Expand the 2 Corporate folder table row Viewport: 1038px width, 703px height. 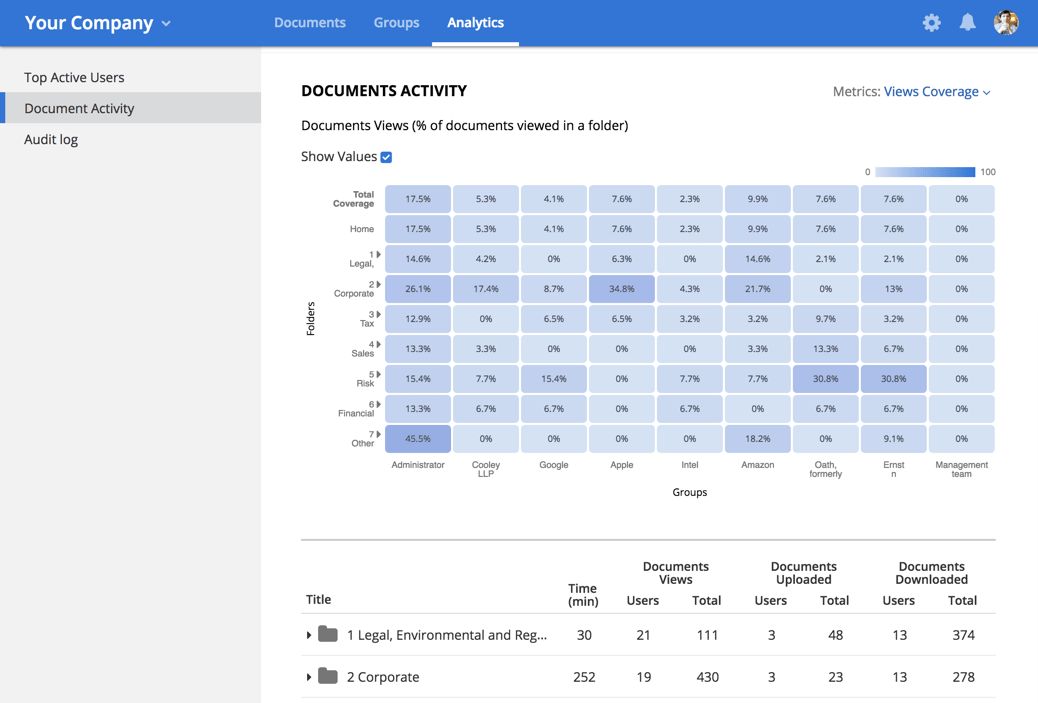coord(309,677)
